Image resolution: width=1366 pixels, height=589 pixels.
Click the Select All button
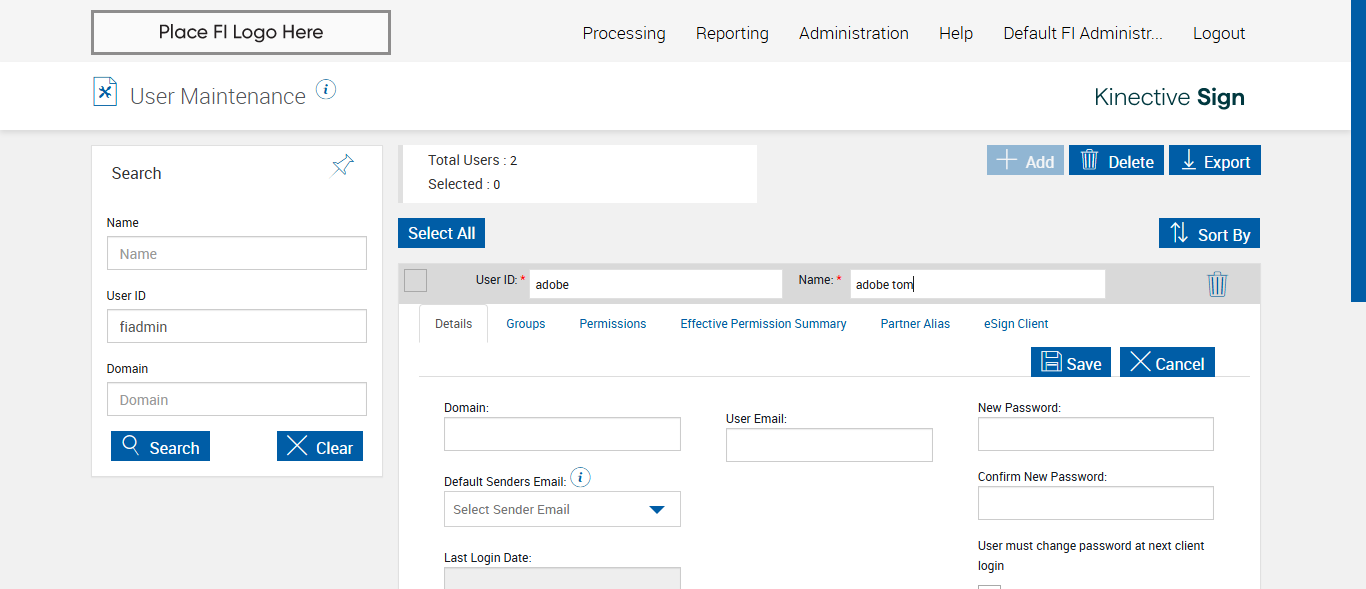(441, 233)
